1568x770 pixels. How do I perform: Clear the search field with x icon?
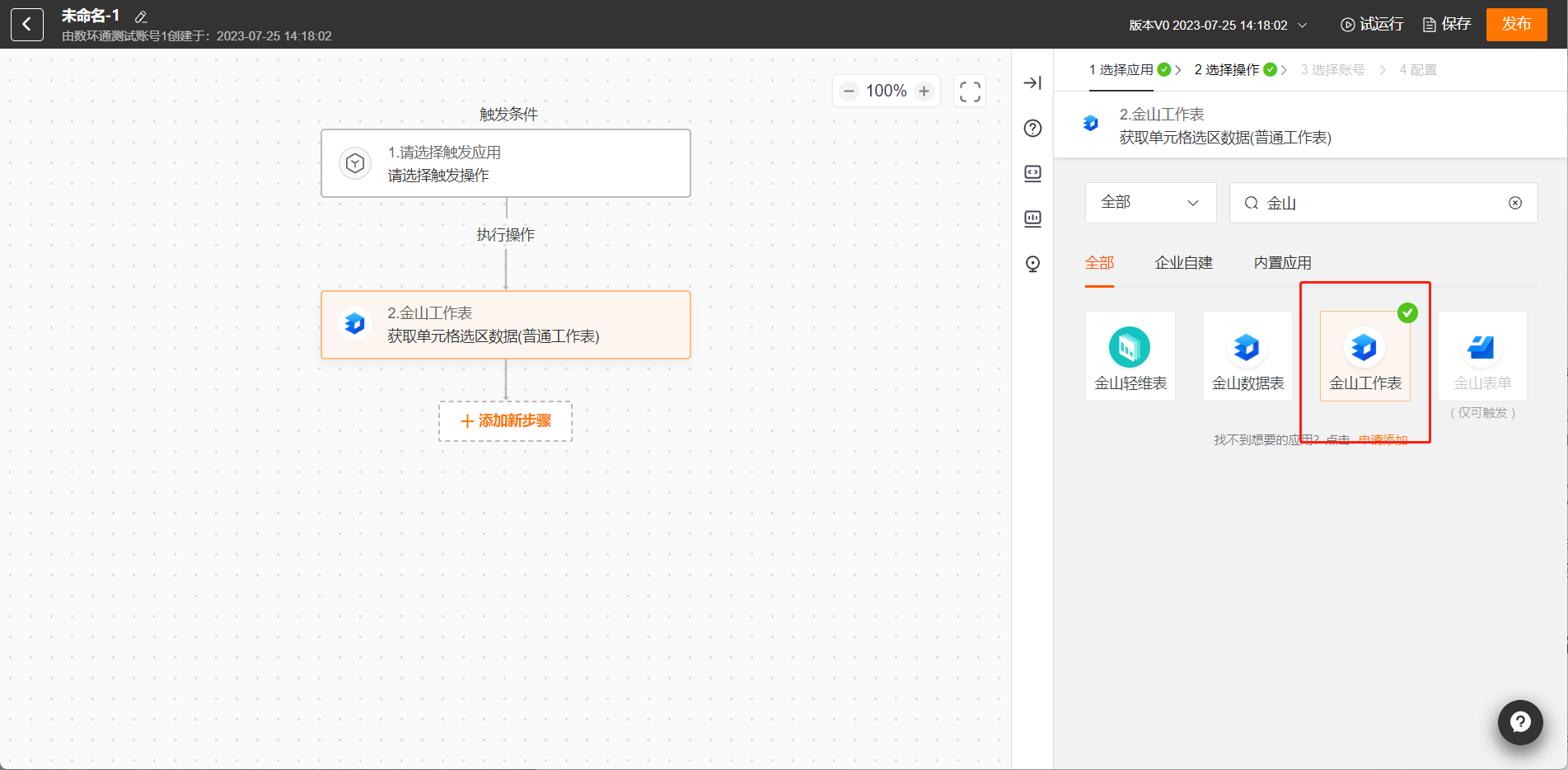[1515, 203]
